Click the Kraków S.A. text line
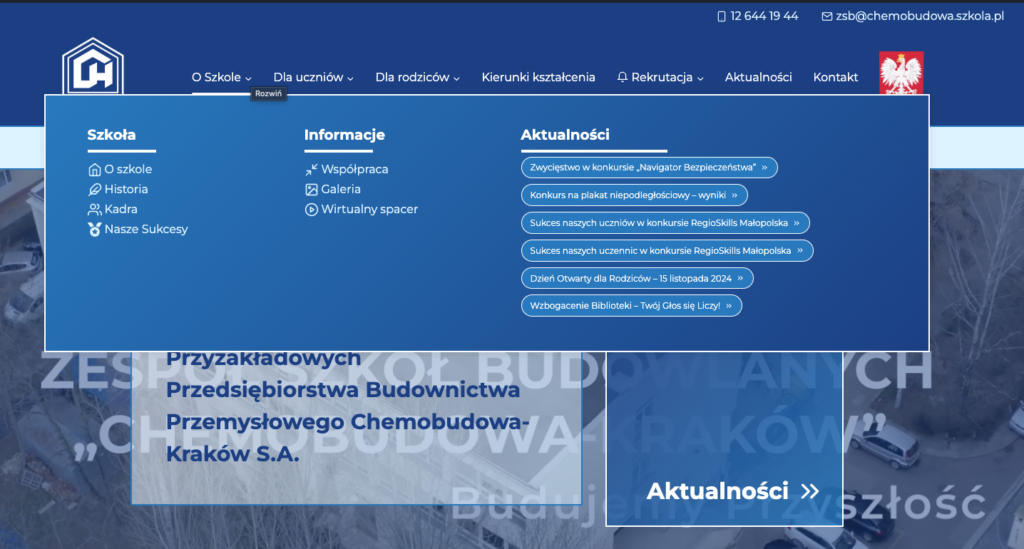Viewport: 1024px width, 549px height. 232,454
